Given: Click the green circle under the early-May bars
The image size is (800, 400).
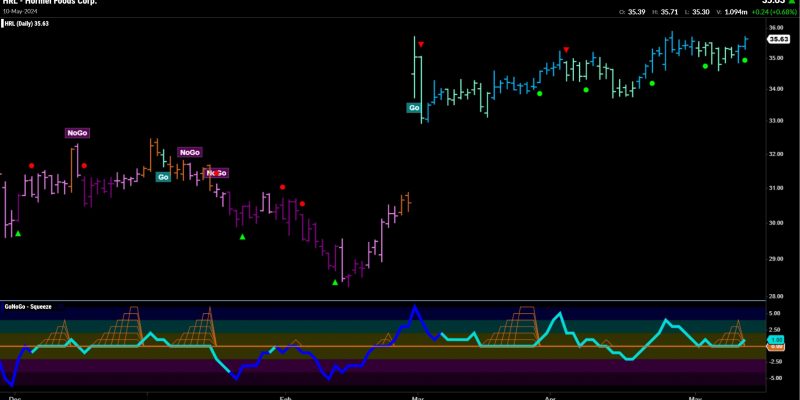Looking at the screenshot, I should [705, 66].
